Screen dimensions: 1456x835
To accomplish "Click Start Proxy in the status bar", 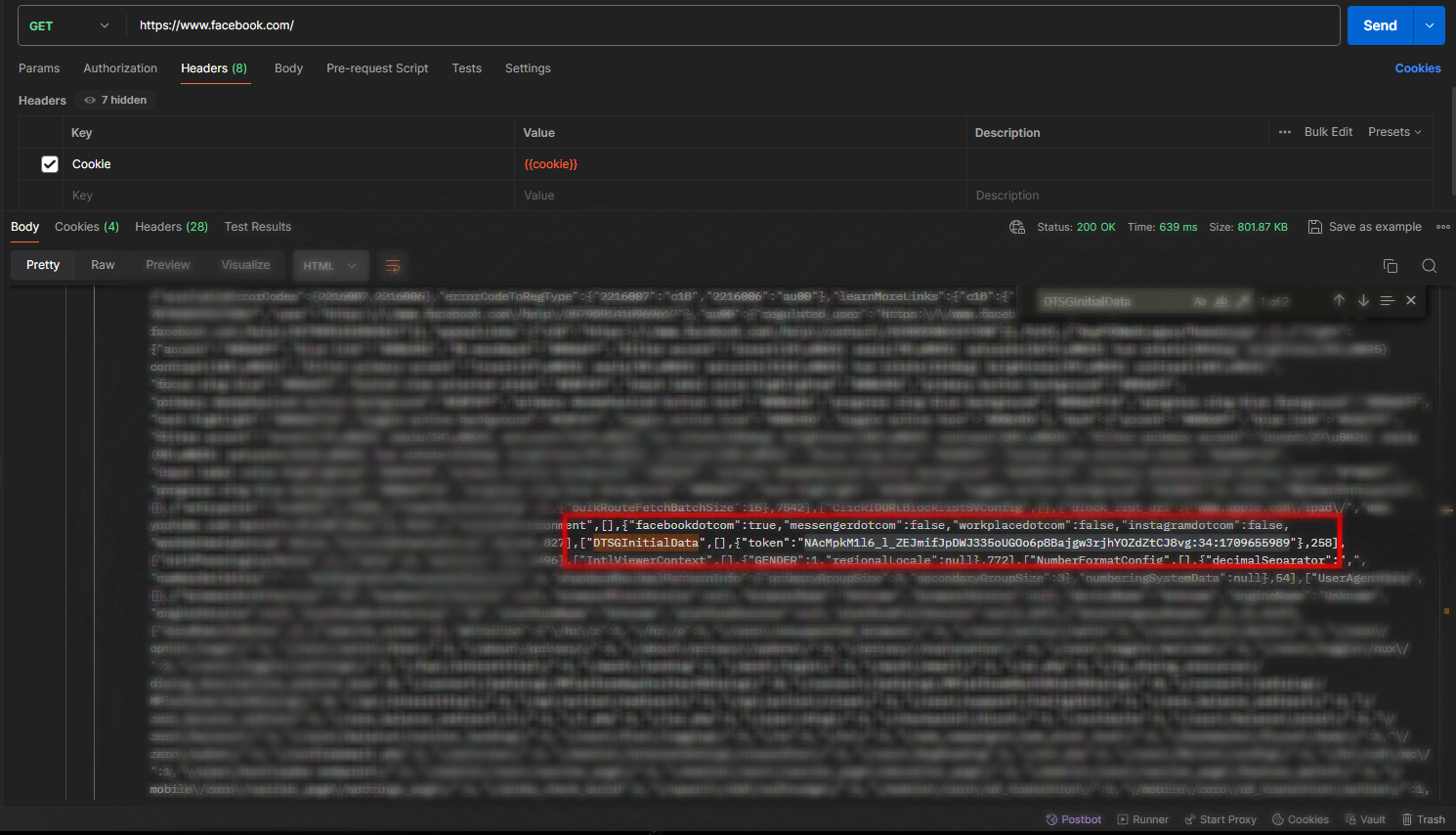I will coord(1220,819).
